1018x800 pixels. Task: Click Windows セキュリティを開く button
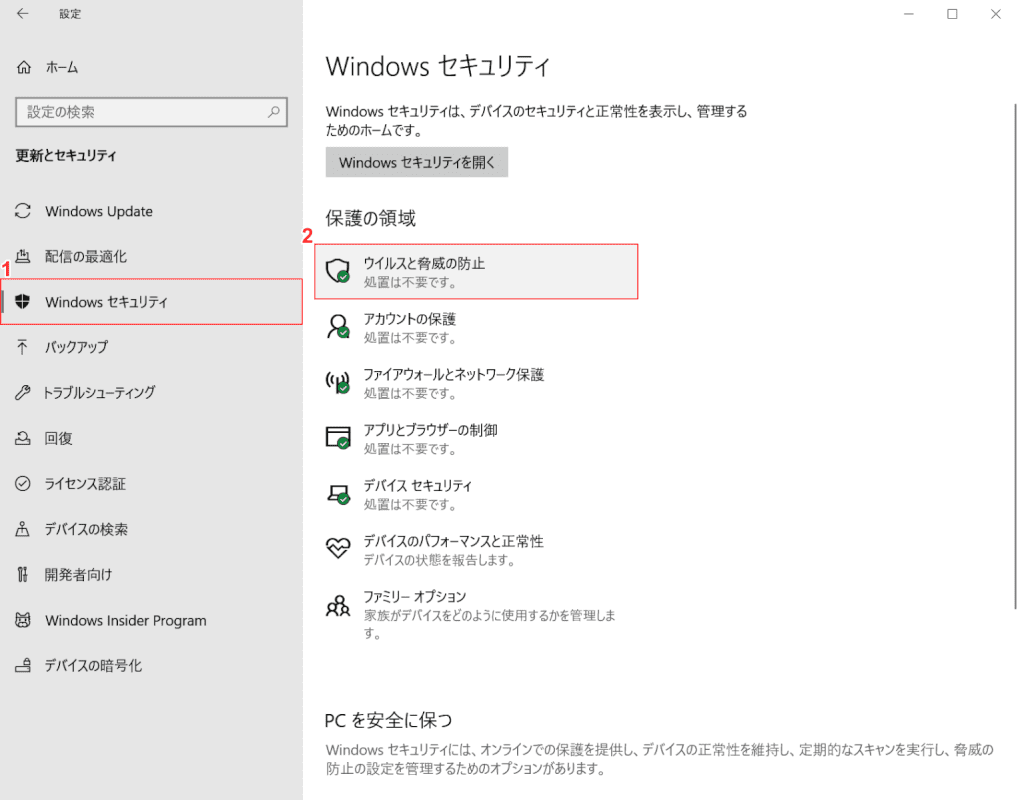(417, 162)
